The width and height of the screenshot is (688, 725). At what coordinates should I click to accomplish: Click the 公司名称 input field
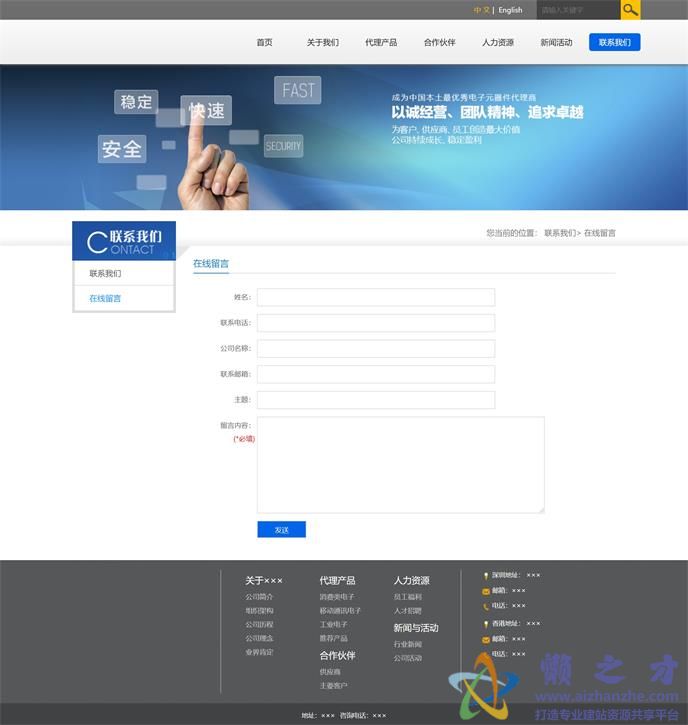(x=376, y=349)
